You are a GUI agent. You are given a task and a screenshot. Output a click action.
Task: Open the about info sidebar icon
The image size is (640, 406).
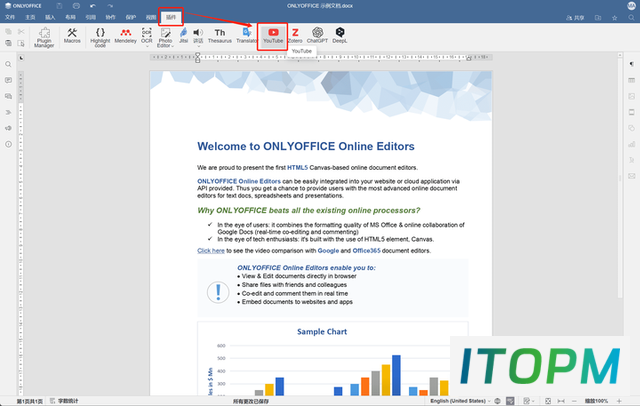click(x=8, y=144)
